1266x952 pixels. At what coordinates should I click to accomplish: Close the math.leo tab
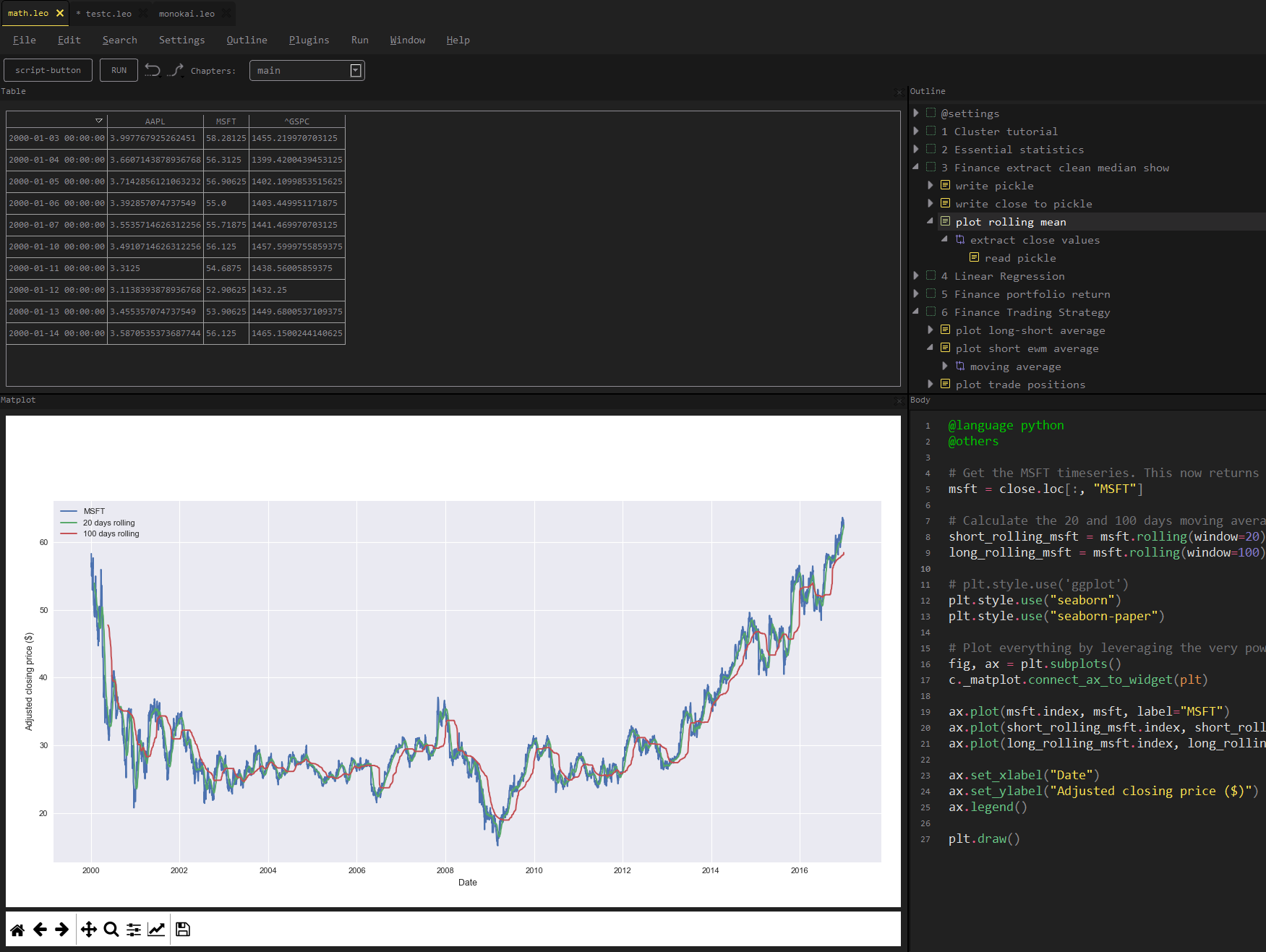(60, 13)
